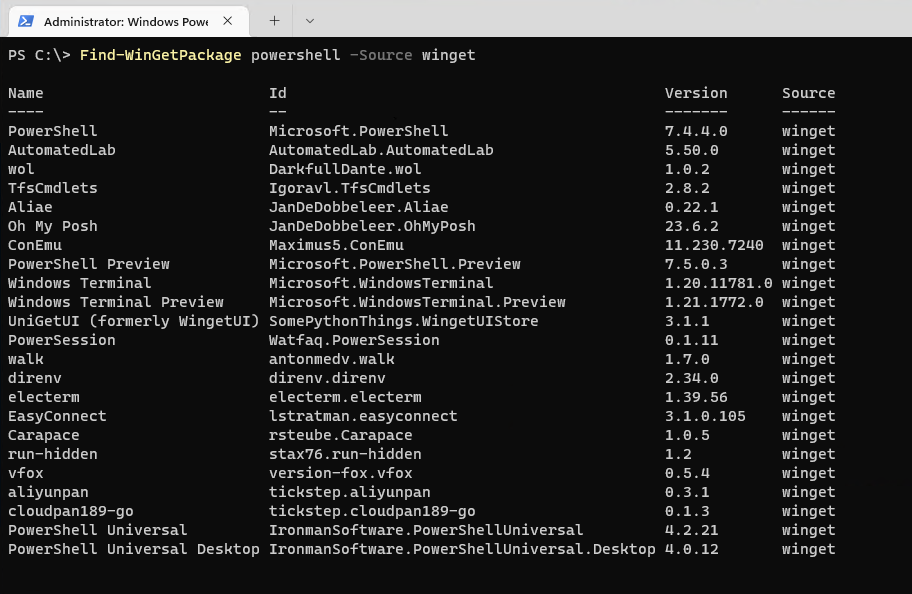Click the IronmanSoftware.PowerShellUniversal id

point(426,531)
